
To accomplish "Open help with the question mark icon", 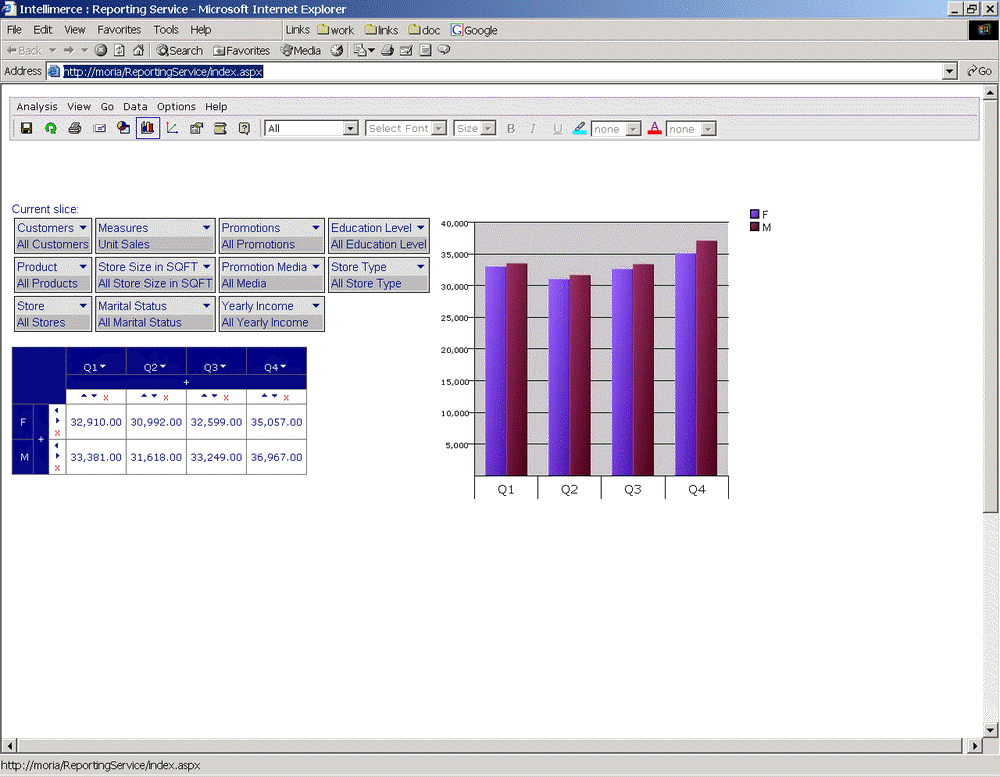I will click(x=244, y=128).
